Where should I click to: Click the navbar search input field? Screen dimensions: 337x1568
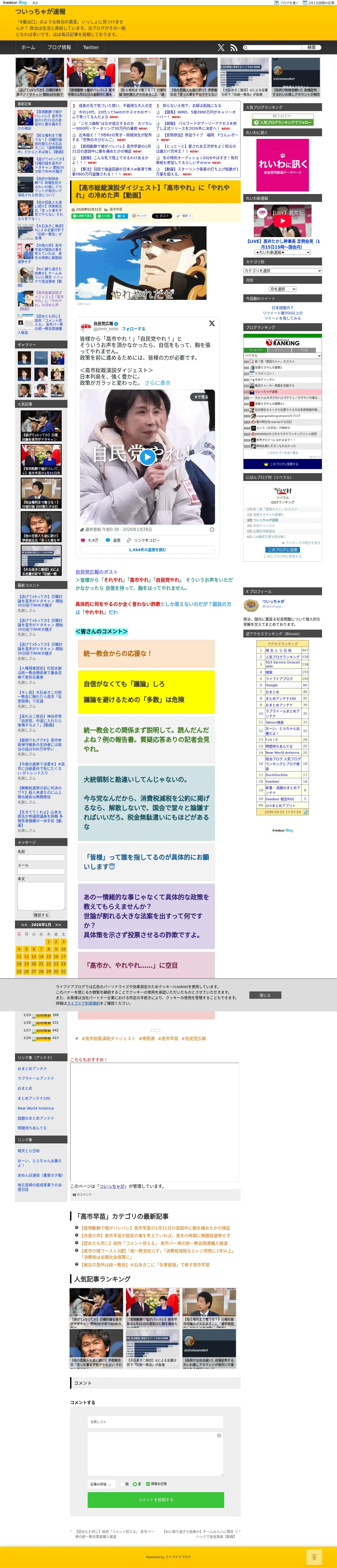point(271,48)
